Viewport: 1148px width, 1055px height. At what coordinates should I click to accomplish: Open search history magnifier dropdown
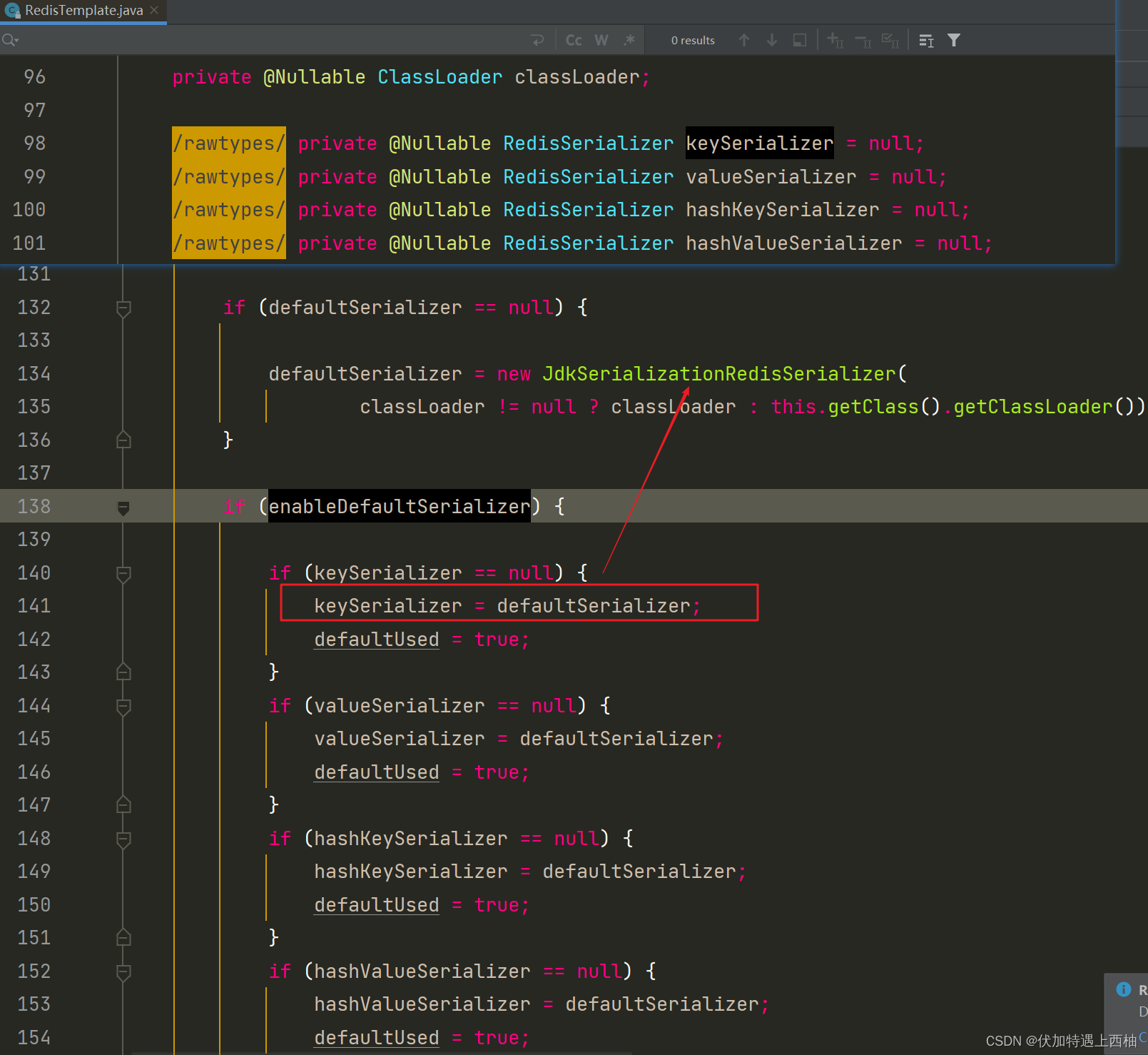[11, 40]
